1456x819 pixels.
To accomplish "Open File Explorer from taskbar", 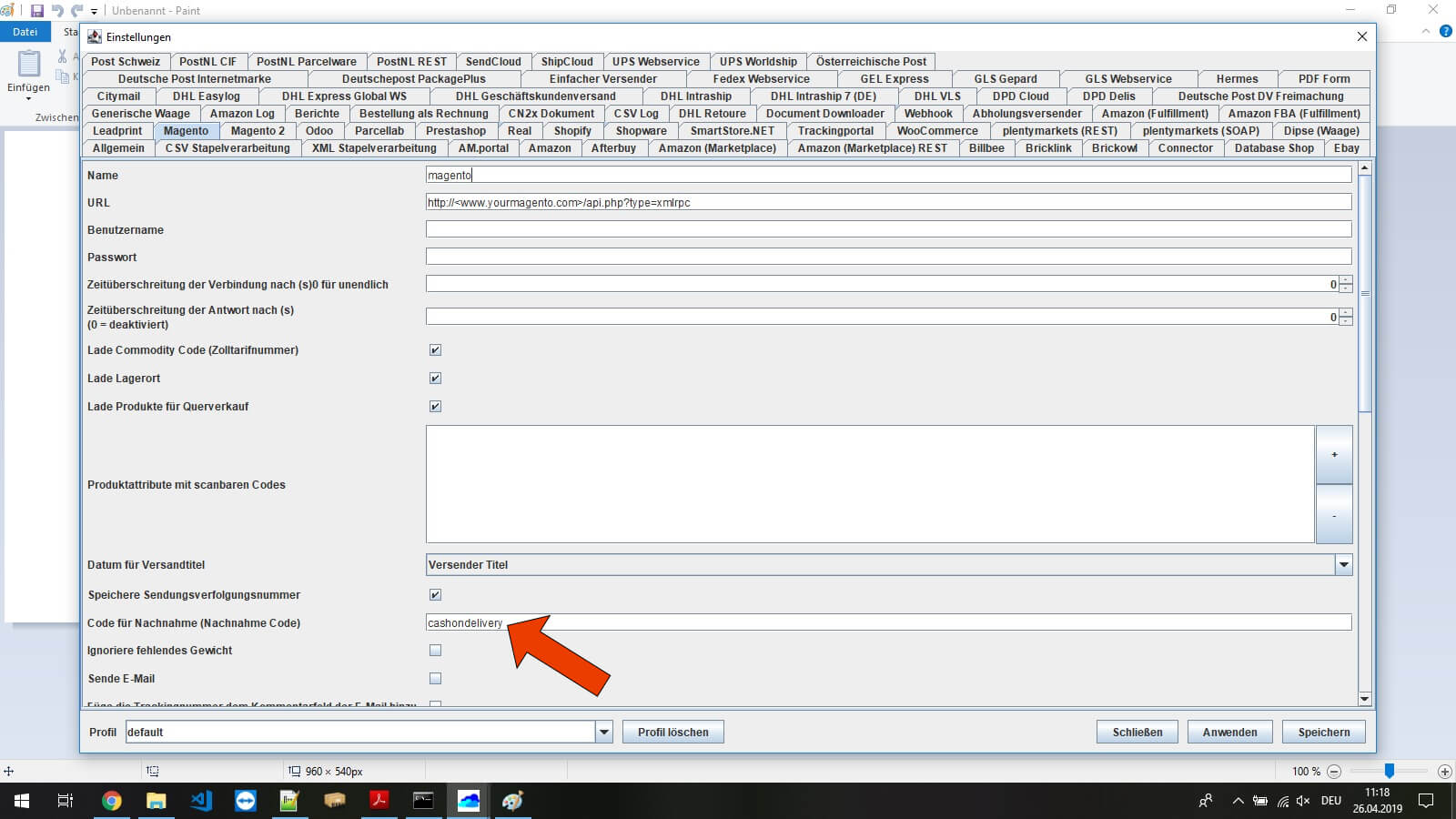I will [x=156, y=801].
